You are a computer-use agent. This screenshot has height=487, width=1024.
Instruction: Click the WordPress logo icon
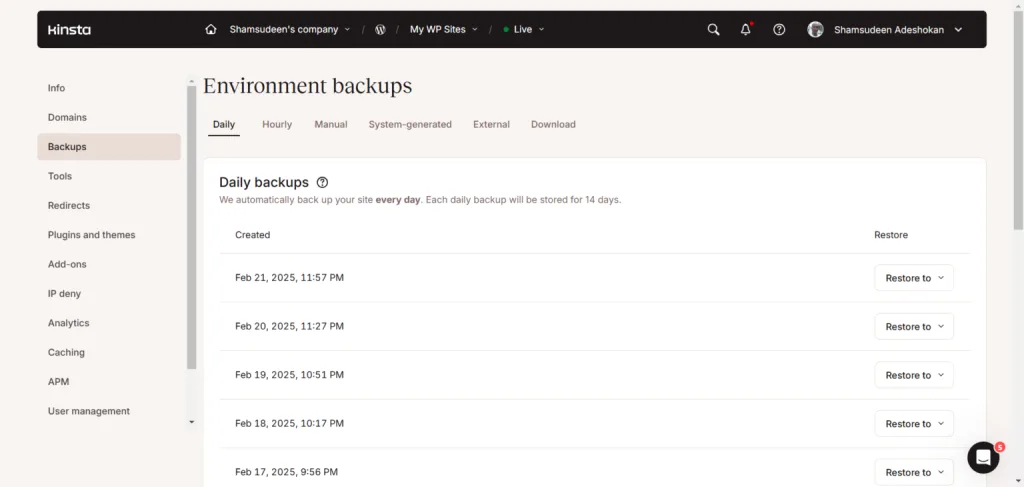tap(380, 29)
